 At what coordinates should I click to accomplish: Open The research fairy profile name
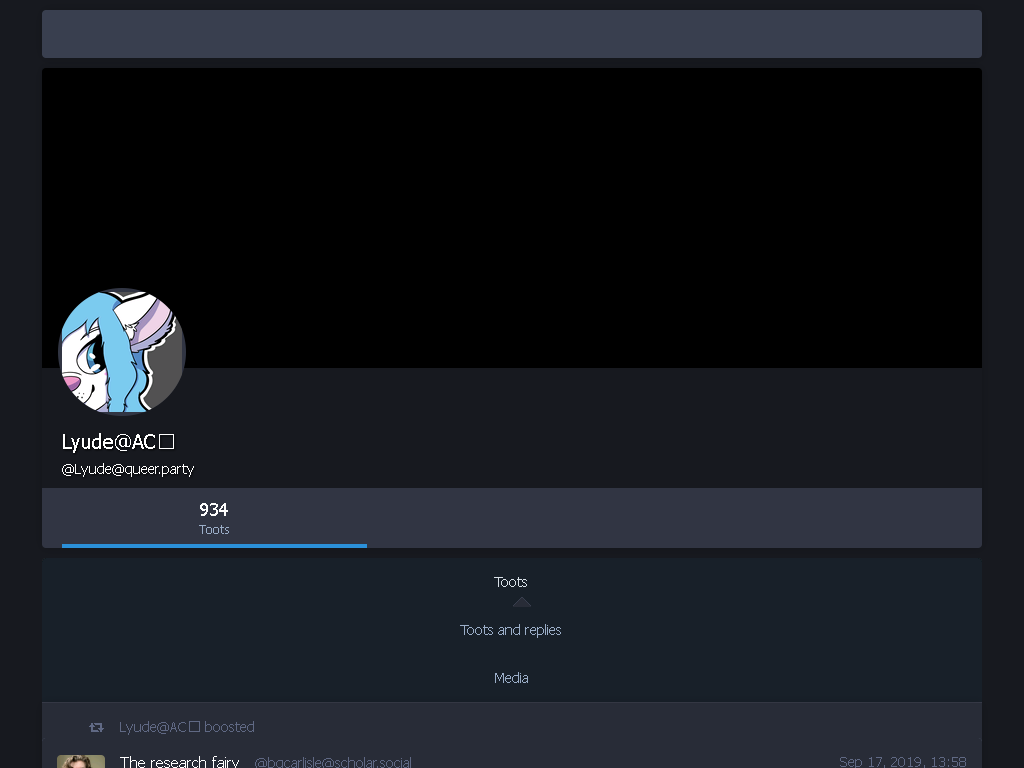coord(180,762)
